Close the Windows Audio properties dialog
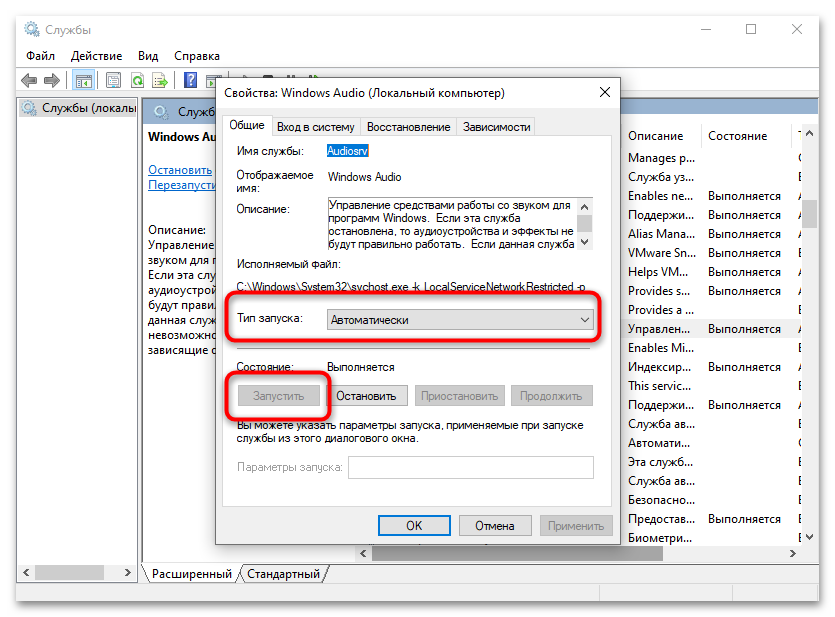 click(604, 93)
